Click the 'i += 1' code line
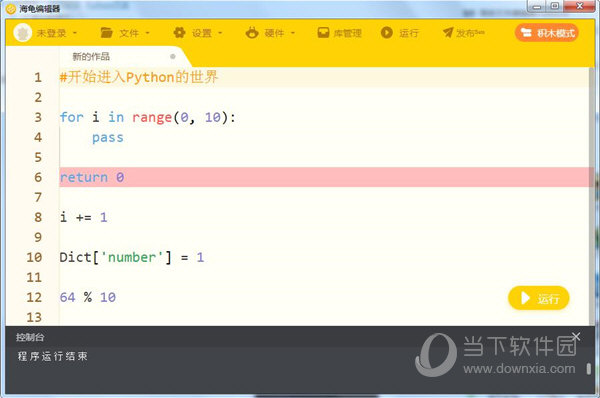The width and height of the screenshot is (600, 398). point(83,217)
